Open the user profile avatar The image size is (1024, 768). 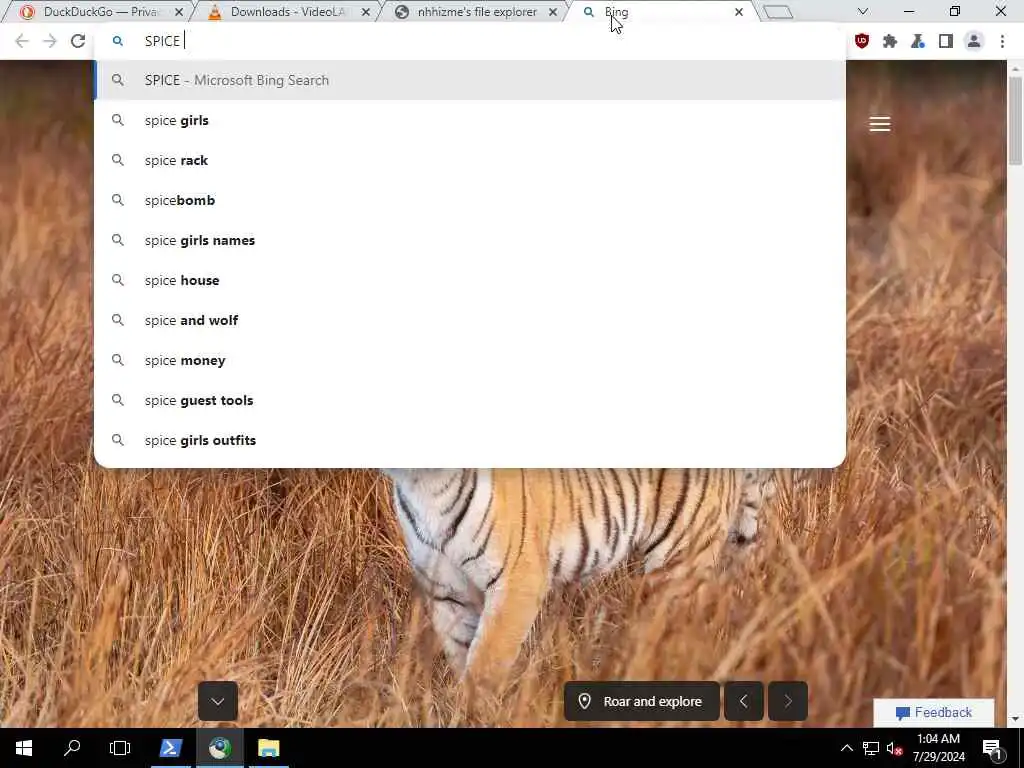(974, 41)
